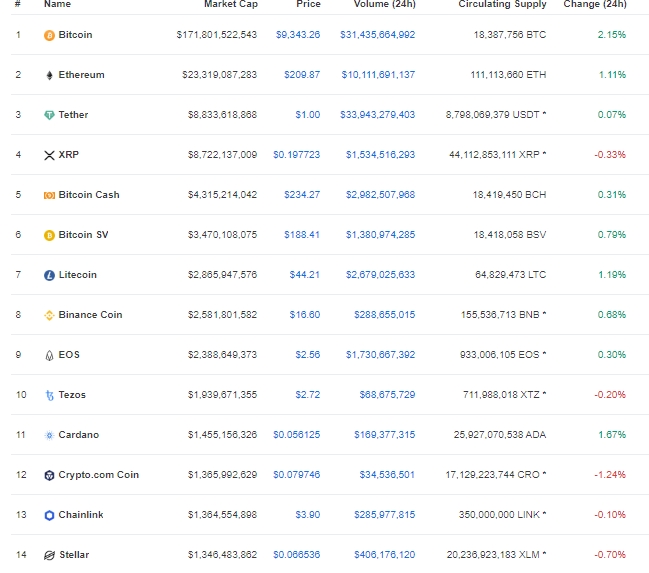Click the Litecoin logo icon
Viewport: 649px width, 573px height.
pos(49,275)
